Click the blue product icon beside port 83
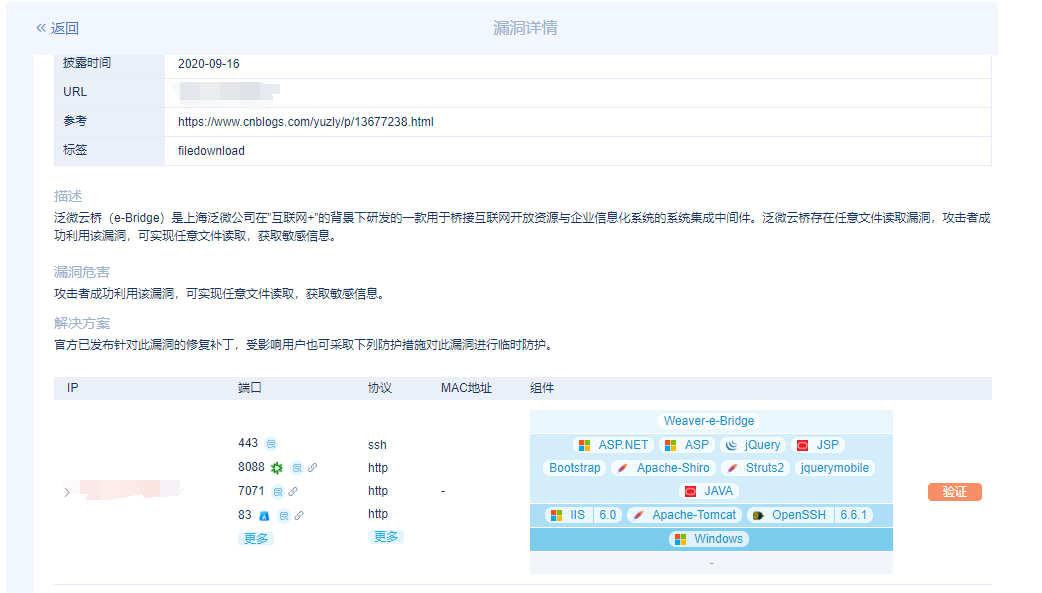The width and height of the screenshot is (1042, 593). (x=264, y=516)
